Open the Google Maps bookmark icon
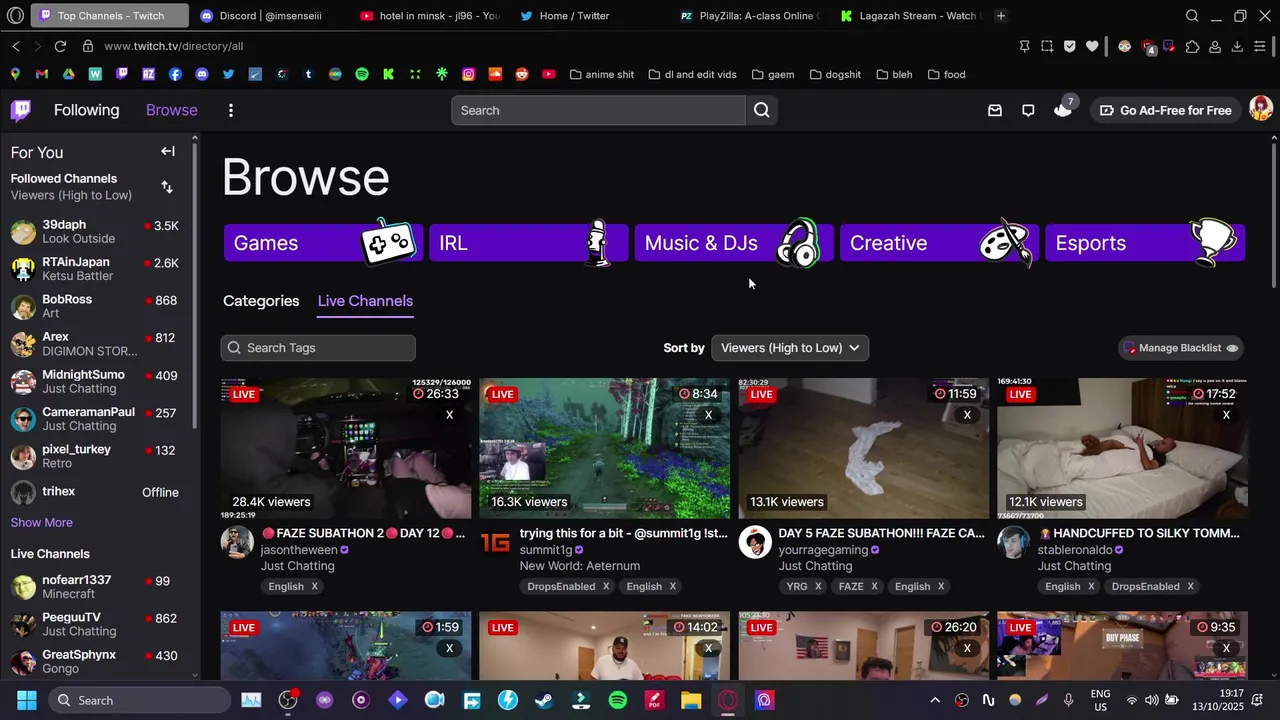The height and width of the screenshot is (720, 1280). pos(15,74)
